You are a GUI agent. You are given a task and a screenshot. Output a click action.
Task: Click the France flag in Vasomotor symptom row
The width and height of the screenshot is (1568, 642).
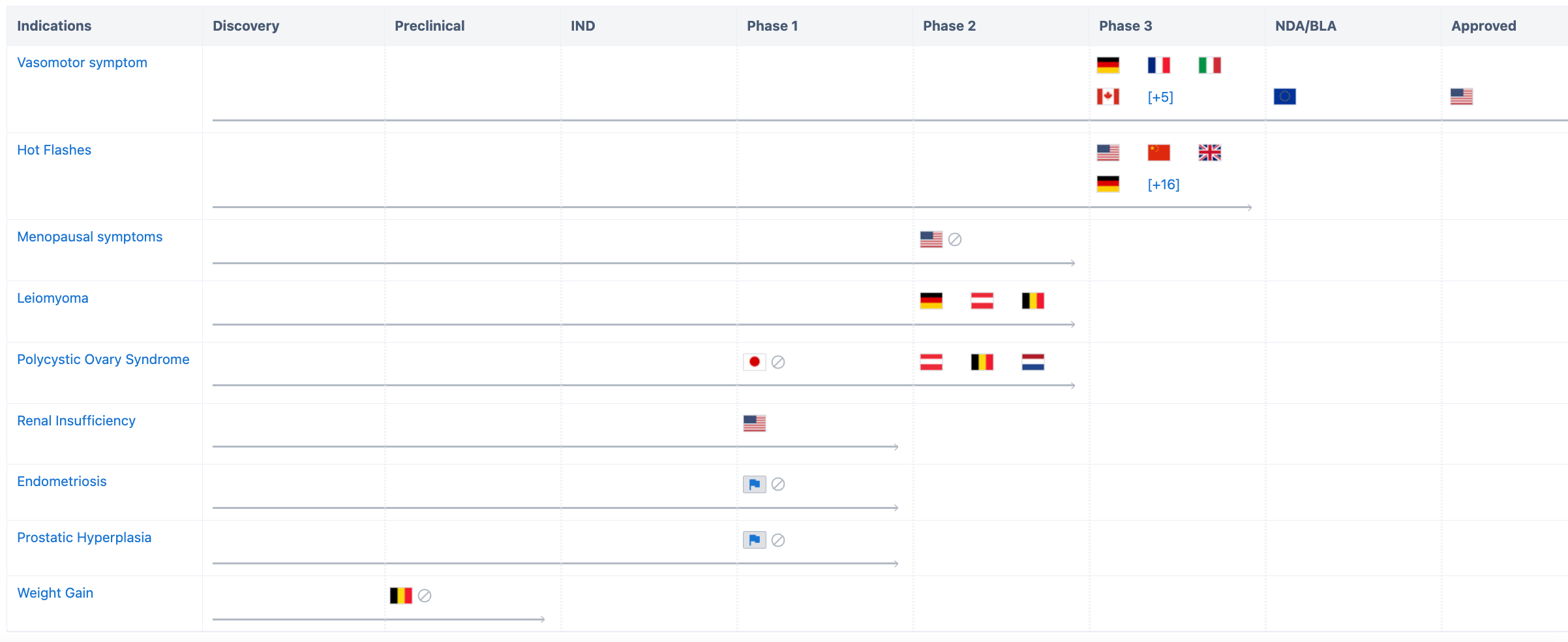coord(1158,65)
